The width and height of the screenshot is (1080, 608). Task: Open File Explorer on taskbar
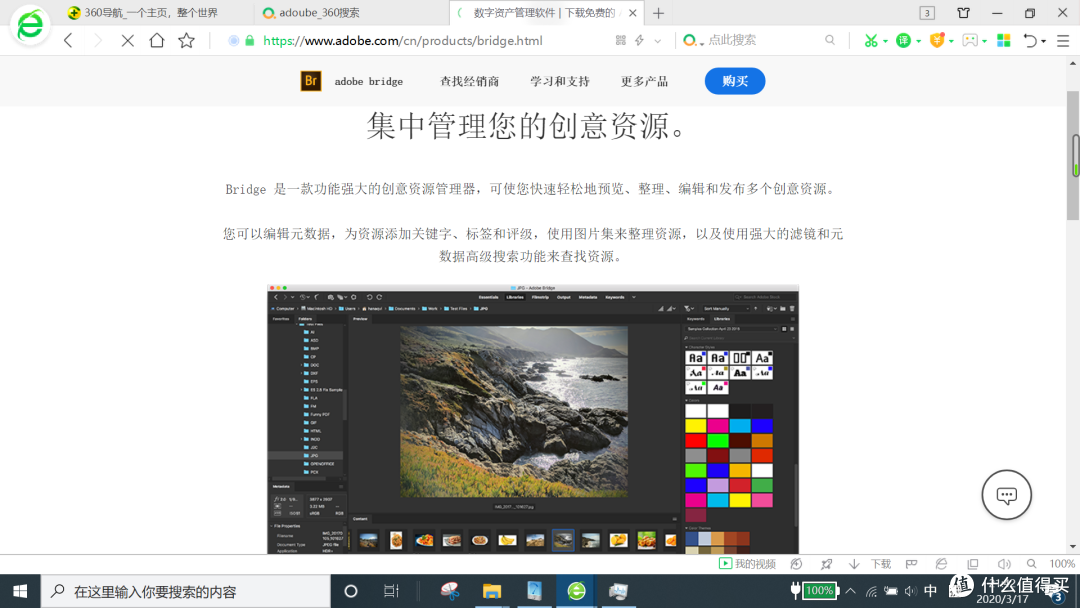pyautogui.click(x=492, y=591)
